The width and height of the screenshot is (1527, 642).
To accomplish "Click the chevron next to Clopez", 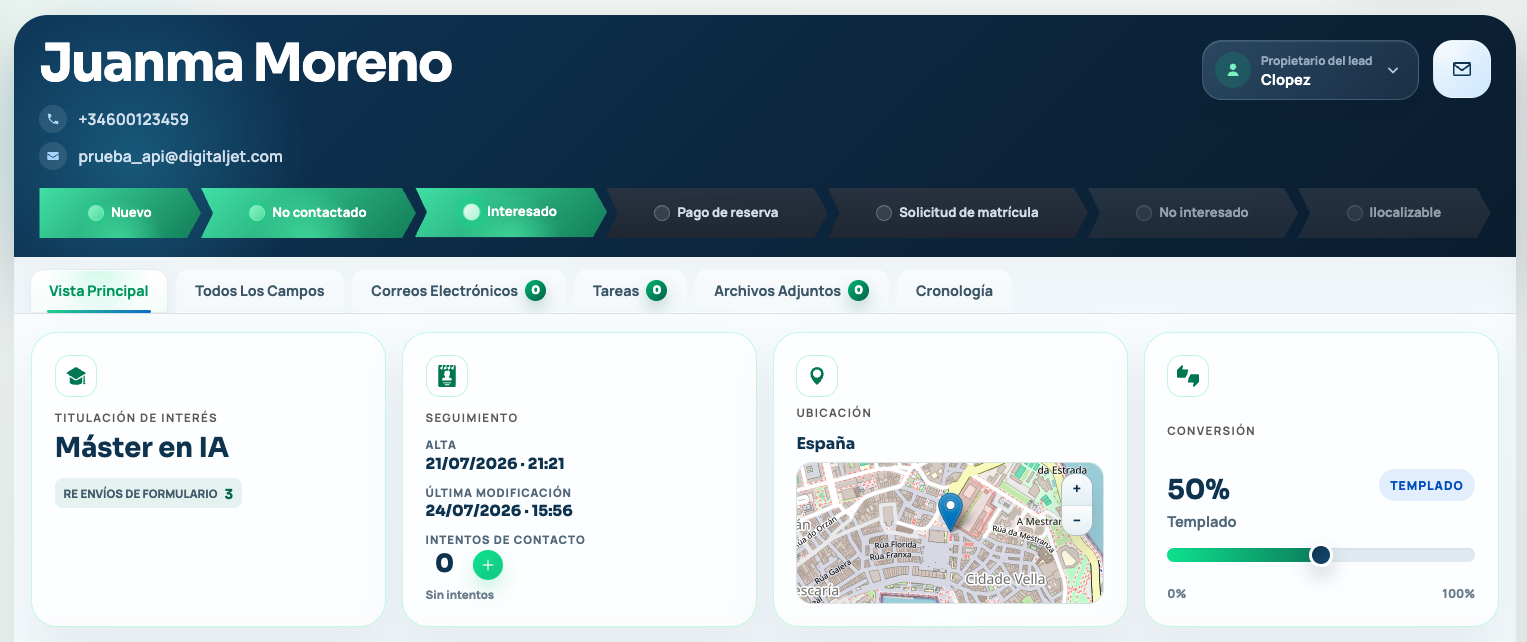I will click(1392, 70).
